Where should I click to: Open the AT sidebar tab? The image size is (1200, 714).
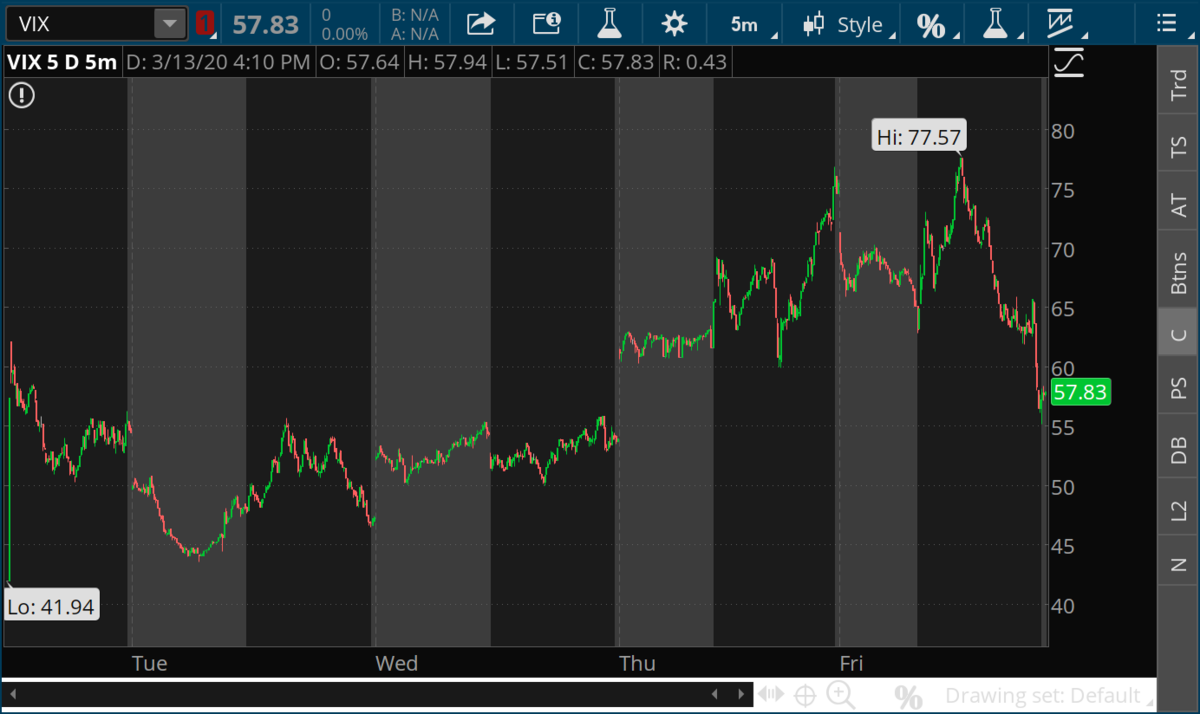click(1178, 205)
